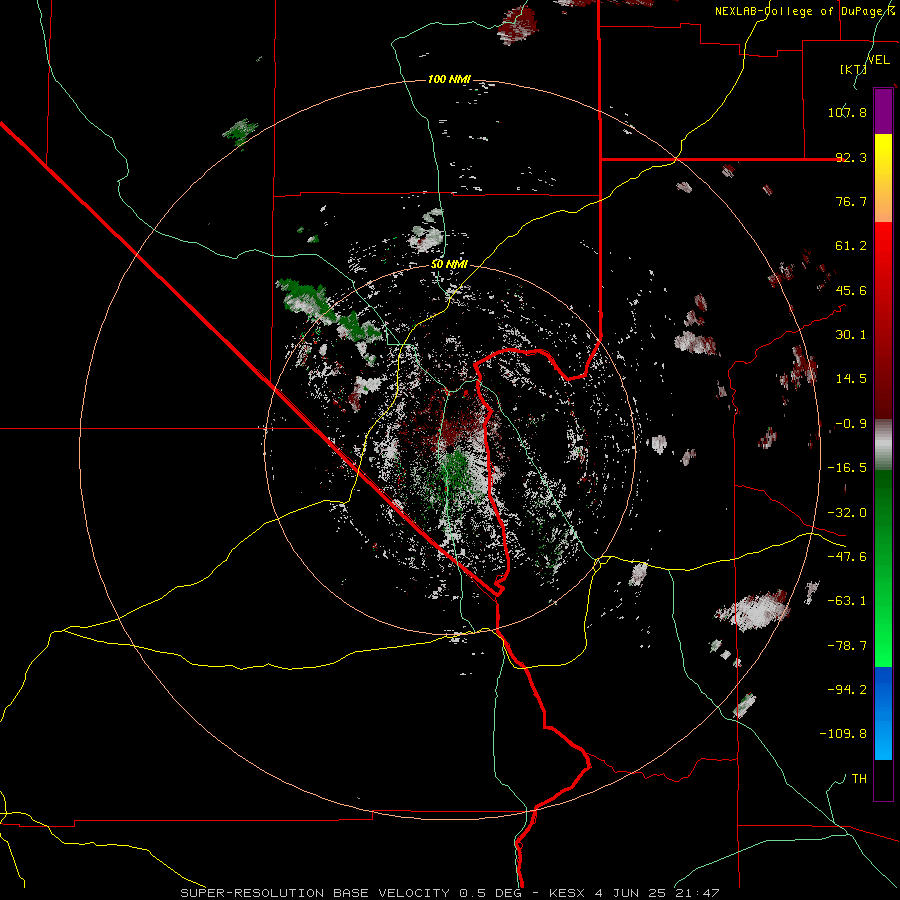Click the 30.1 legend value

pos(851,335)
